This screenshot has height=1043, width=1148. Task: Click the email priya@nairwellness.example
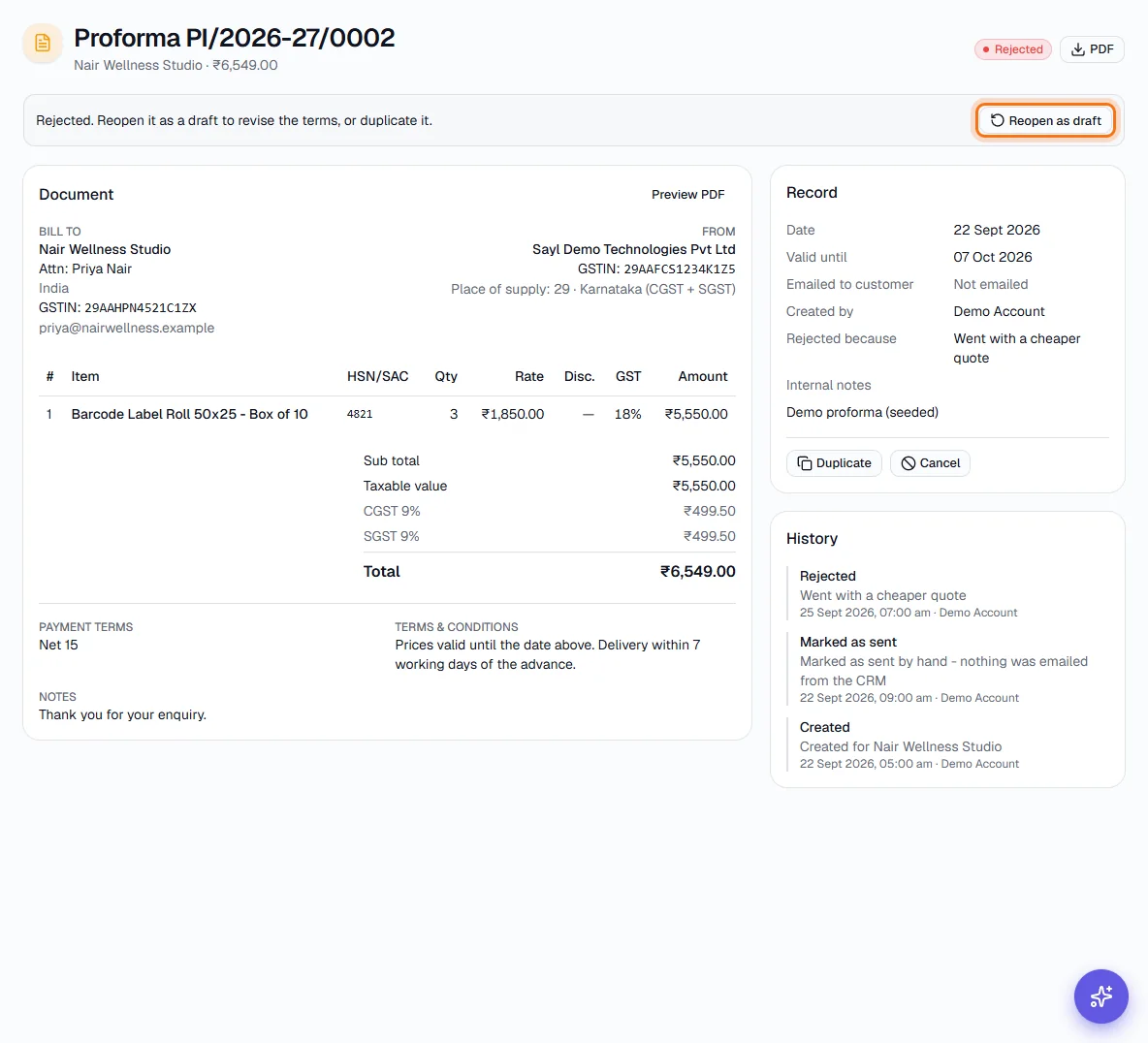127,328
